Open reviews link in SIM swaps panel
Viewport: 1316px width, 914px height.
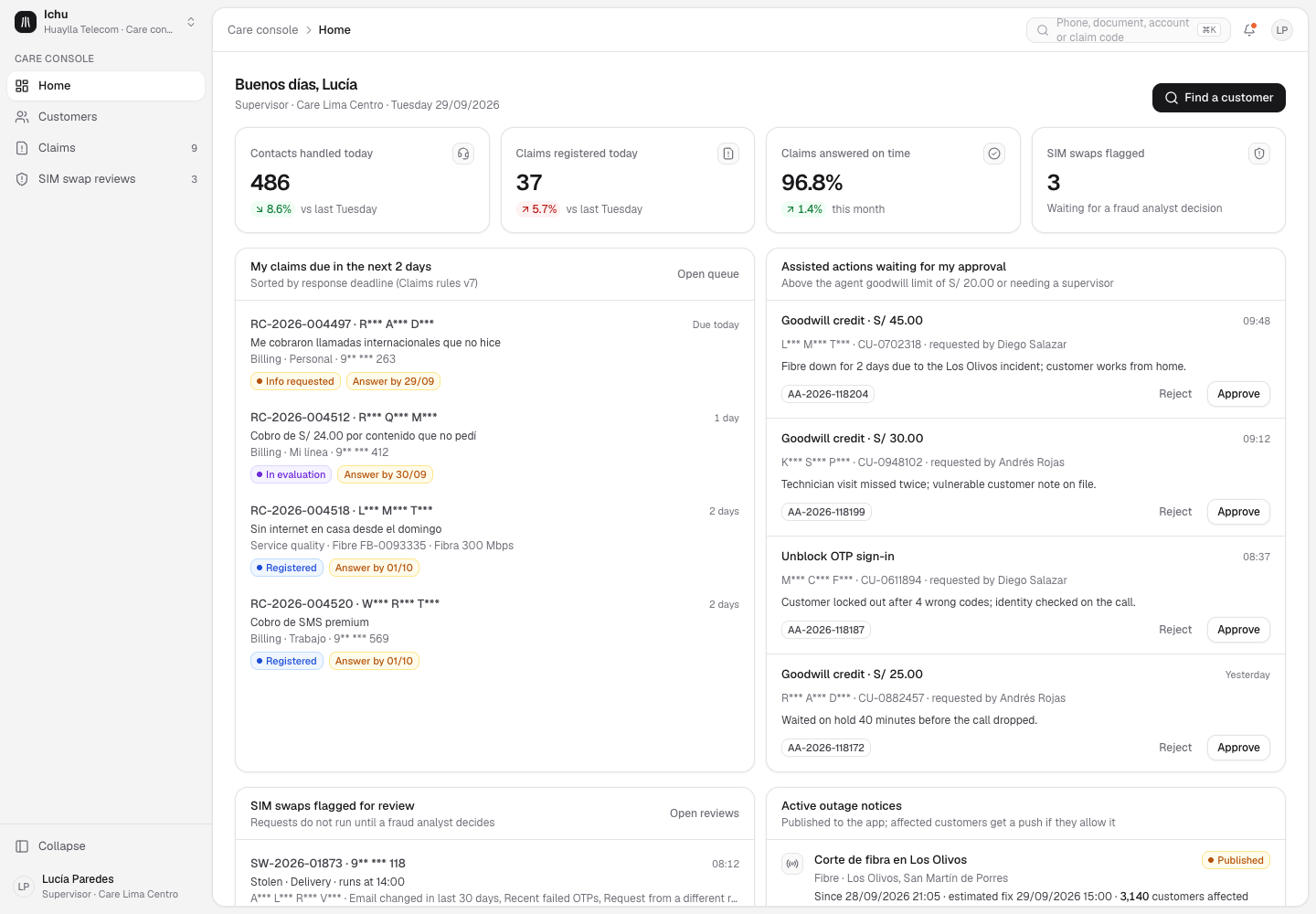point(704,813)
